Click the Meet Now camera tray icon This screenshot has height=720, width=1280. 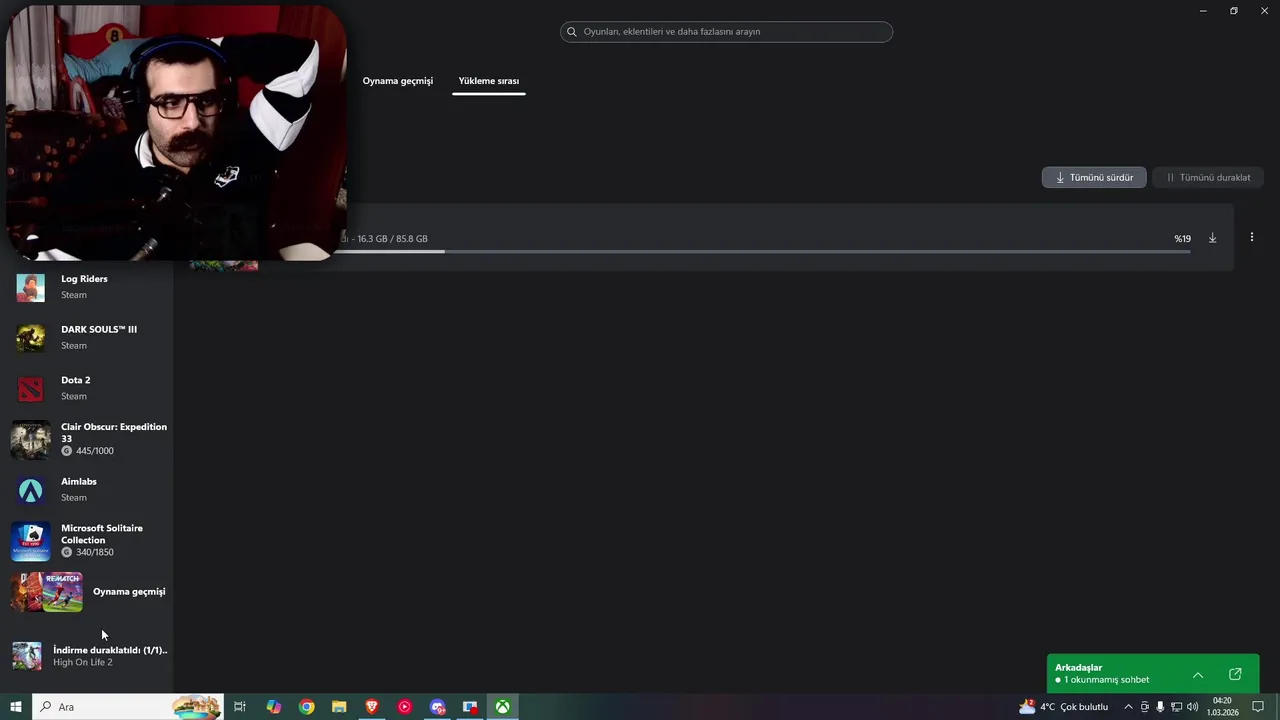pyautogui.click(x=1145, y=707)
